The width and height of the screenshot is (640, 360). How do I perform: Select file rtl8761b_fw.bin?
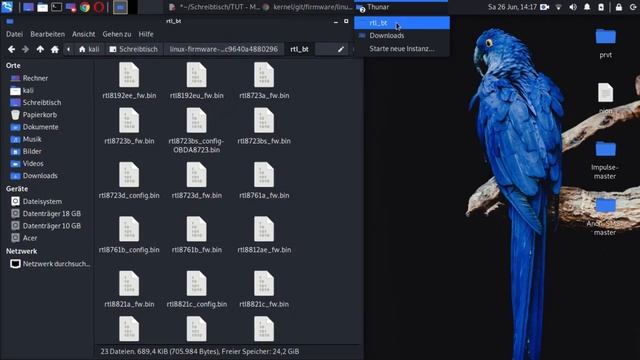[196, 235]
